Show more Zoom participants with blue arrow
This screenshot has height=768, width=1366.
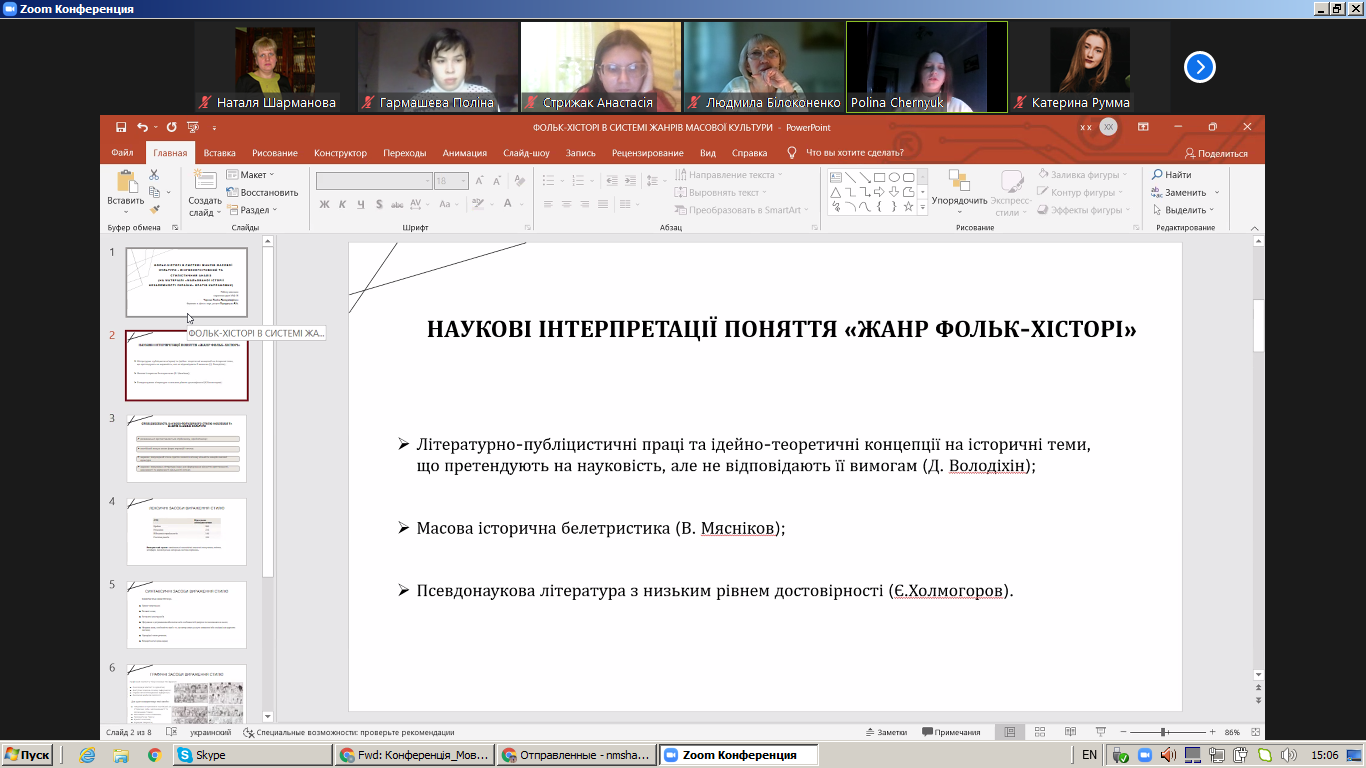(1200, 67)
